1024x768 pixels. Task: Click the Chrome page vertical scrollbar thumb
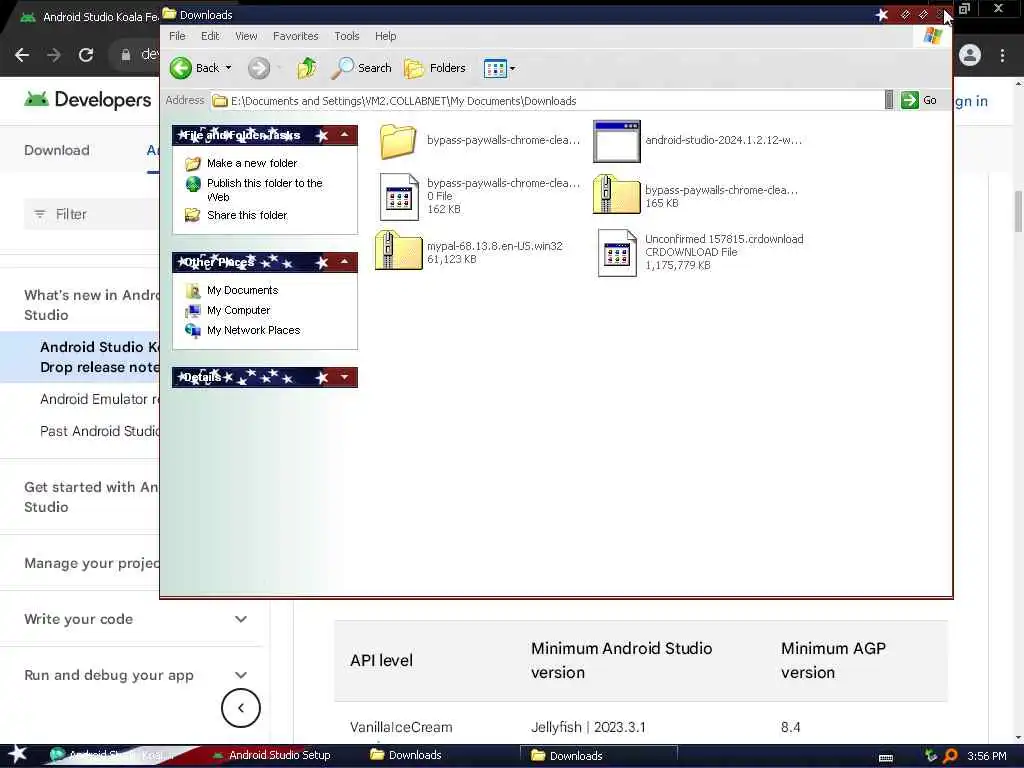tap(1018, 210)
